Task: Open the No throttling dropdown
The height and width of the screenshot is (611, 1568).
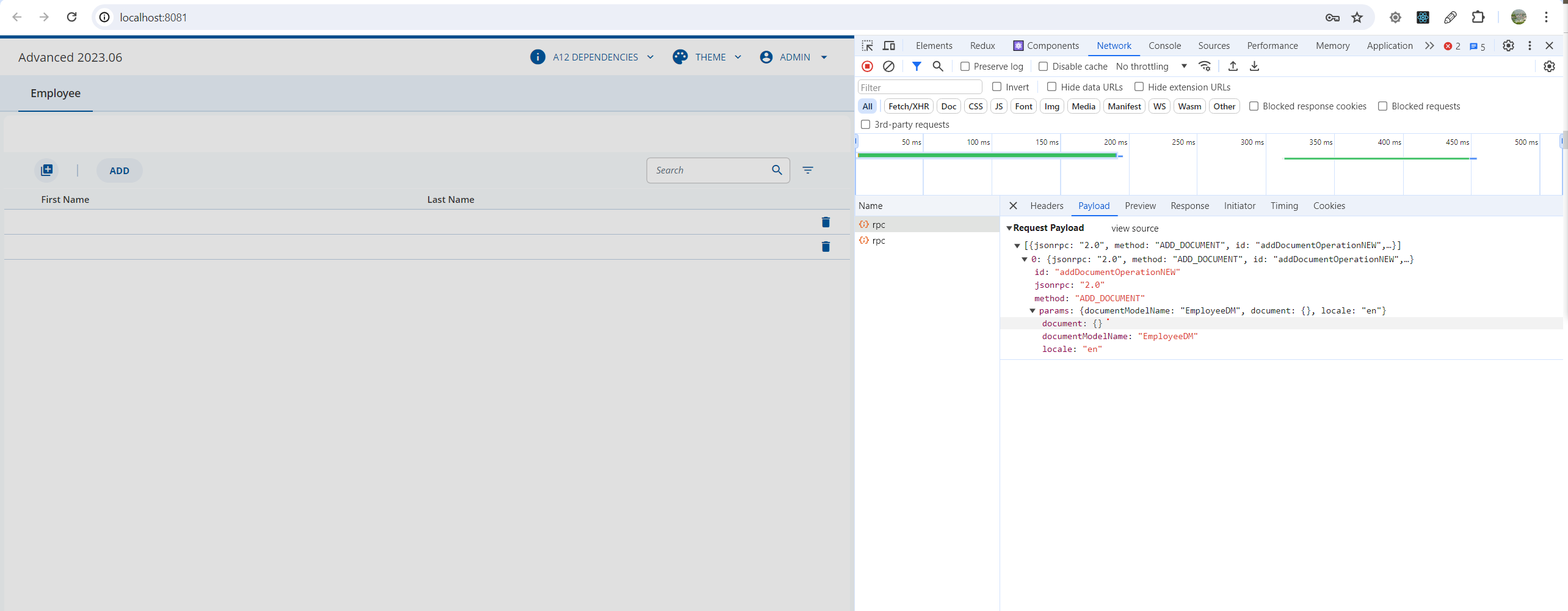Action: pos(1151,66)
